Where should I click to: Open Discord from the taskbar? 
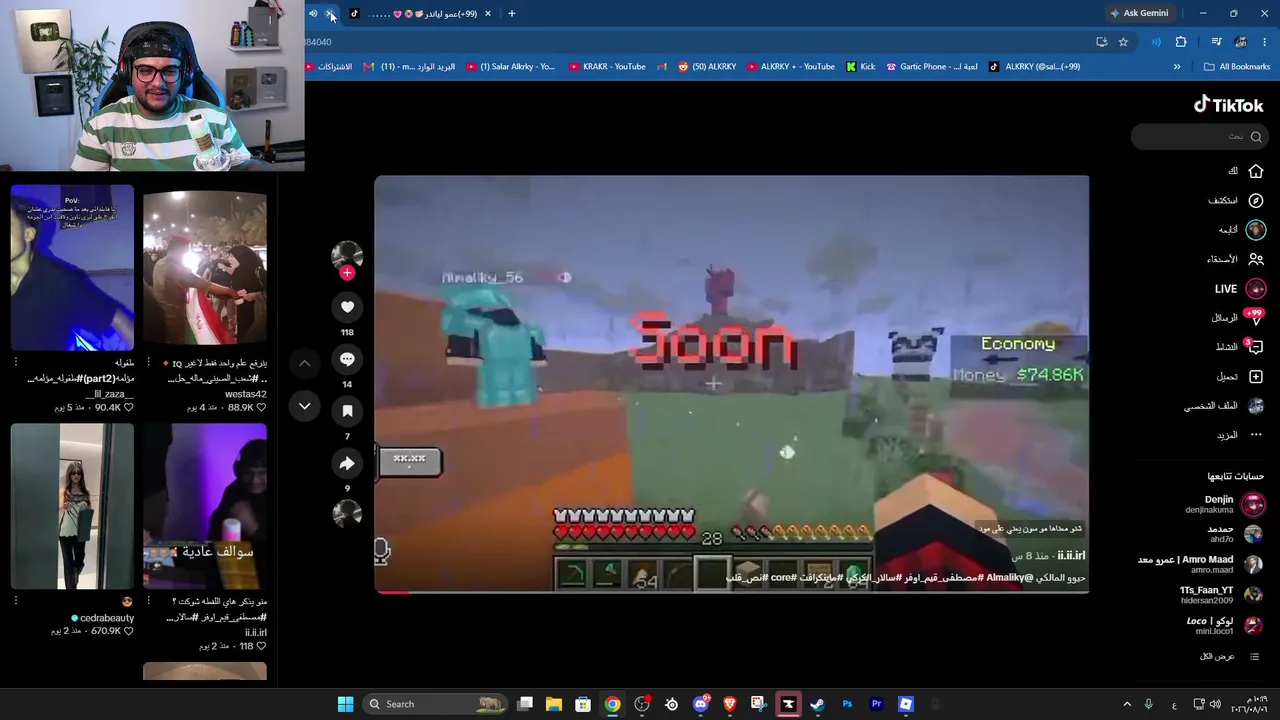[x=701, y=704]
